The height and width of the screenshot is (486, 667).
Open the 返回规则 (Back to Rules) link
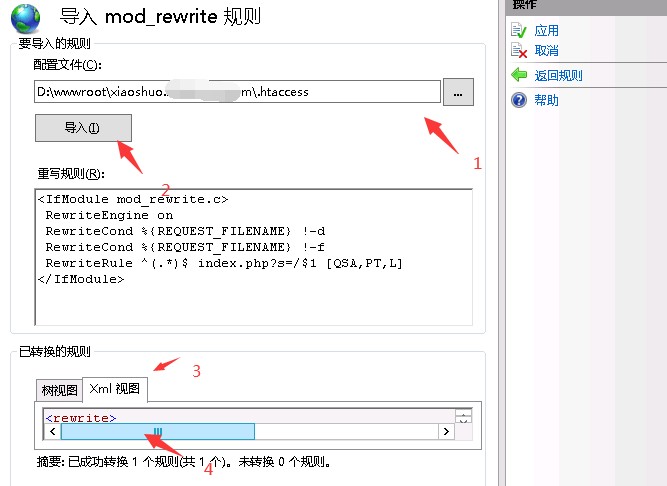pyautogui.click(x=558, y=75)
